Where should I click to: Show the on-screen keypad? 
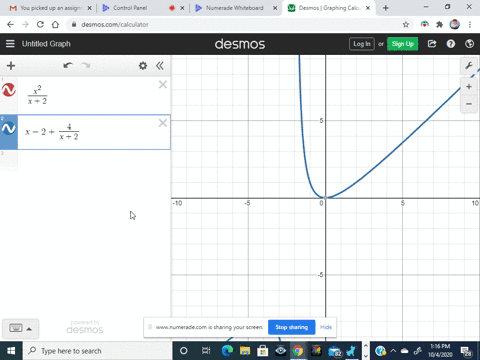(15, 328)
